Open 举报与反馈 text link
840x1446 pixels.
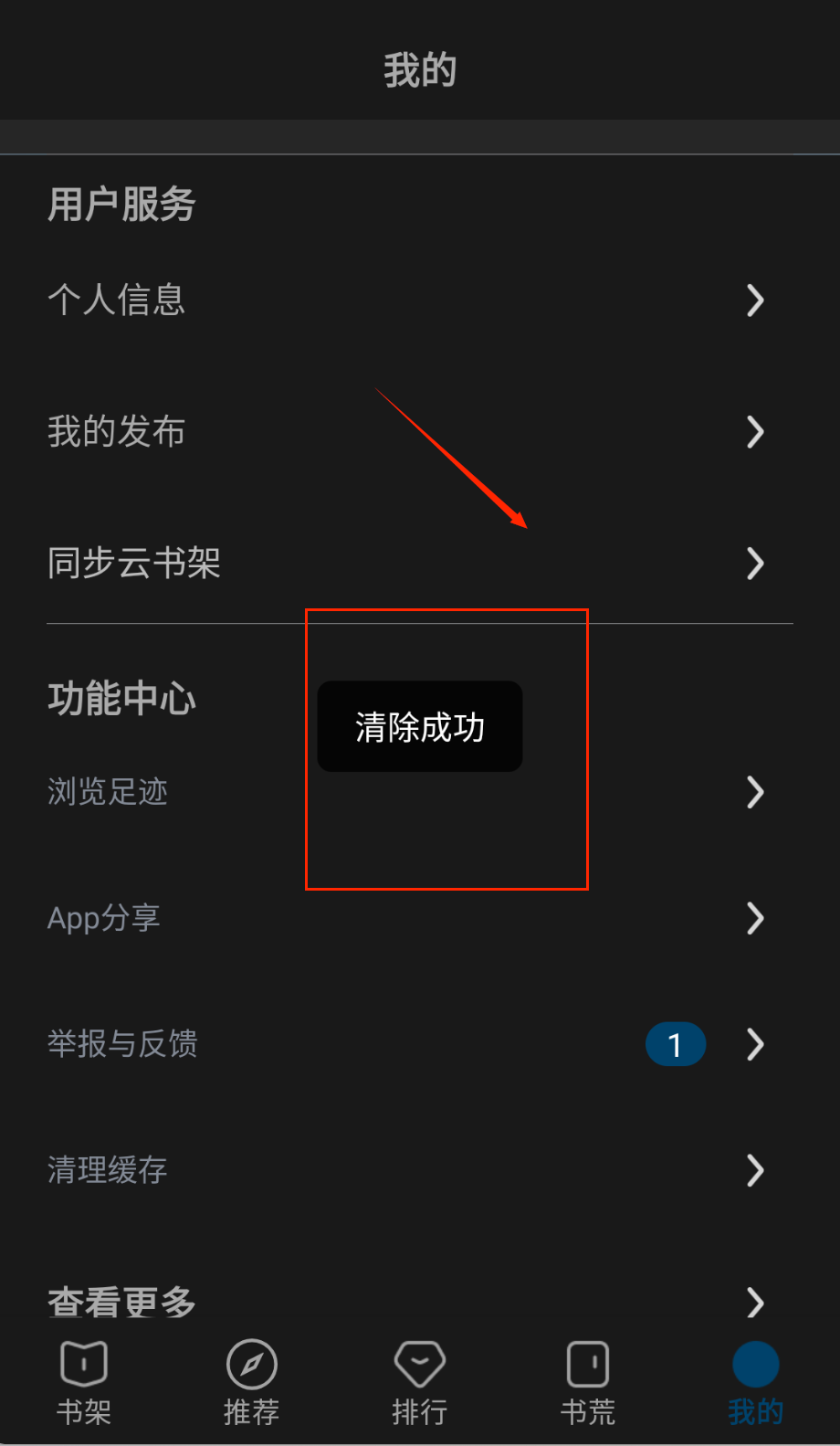(x=122, y=1044)
